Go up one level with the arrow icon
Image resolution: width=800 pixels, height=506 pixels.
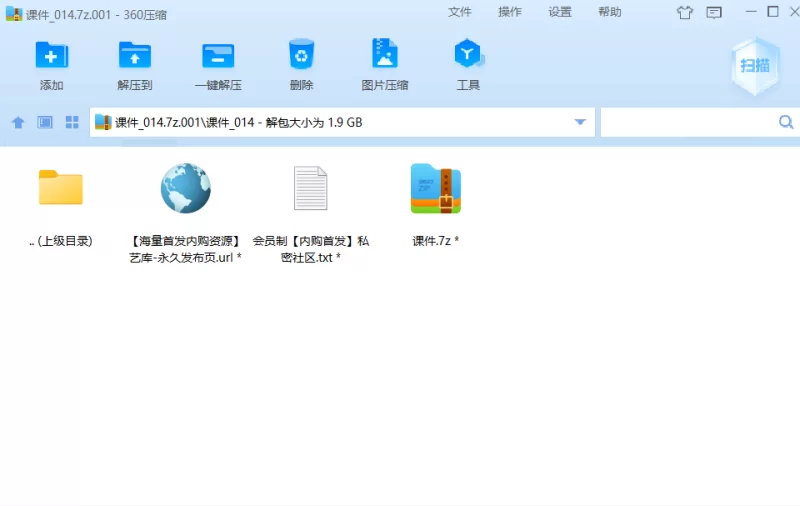tap(18, 122)
